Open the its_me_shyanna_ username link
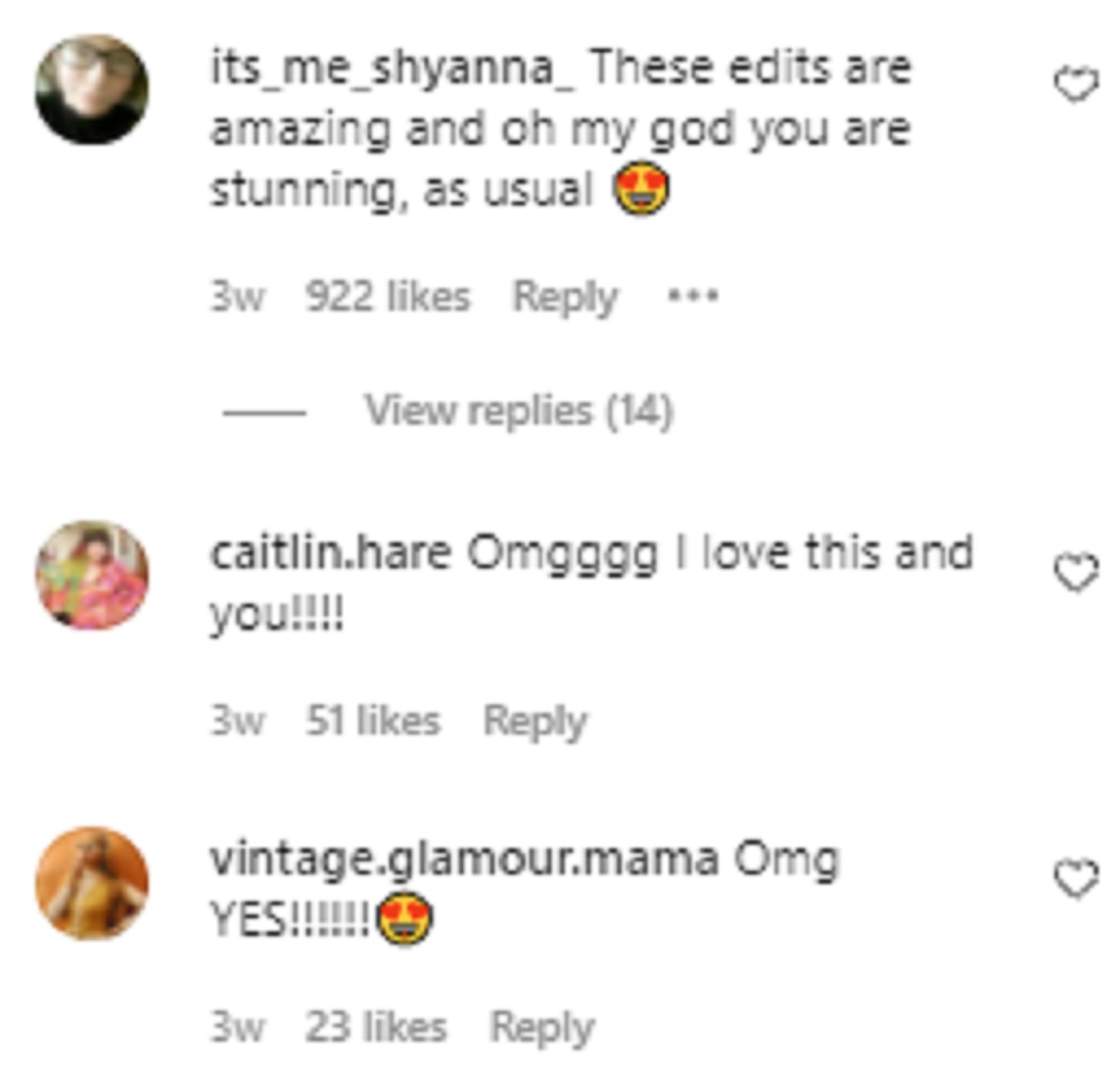Screen dimensions: 1120x1076 pos(392,69)
